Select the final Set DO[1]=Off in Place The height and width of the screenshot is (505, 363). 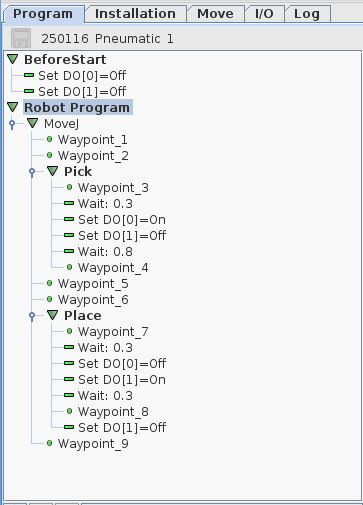[x=122, y=428]
